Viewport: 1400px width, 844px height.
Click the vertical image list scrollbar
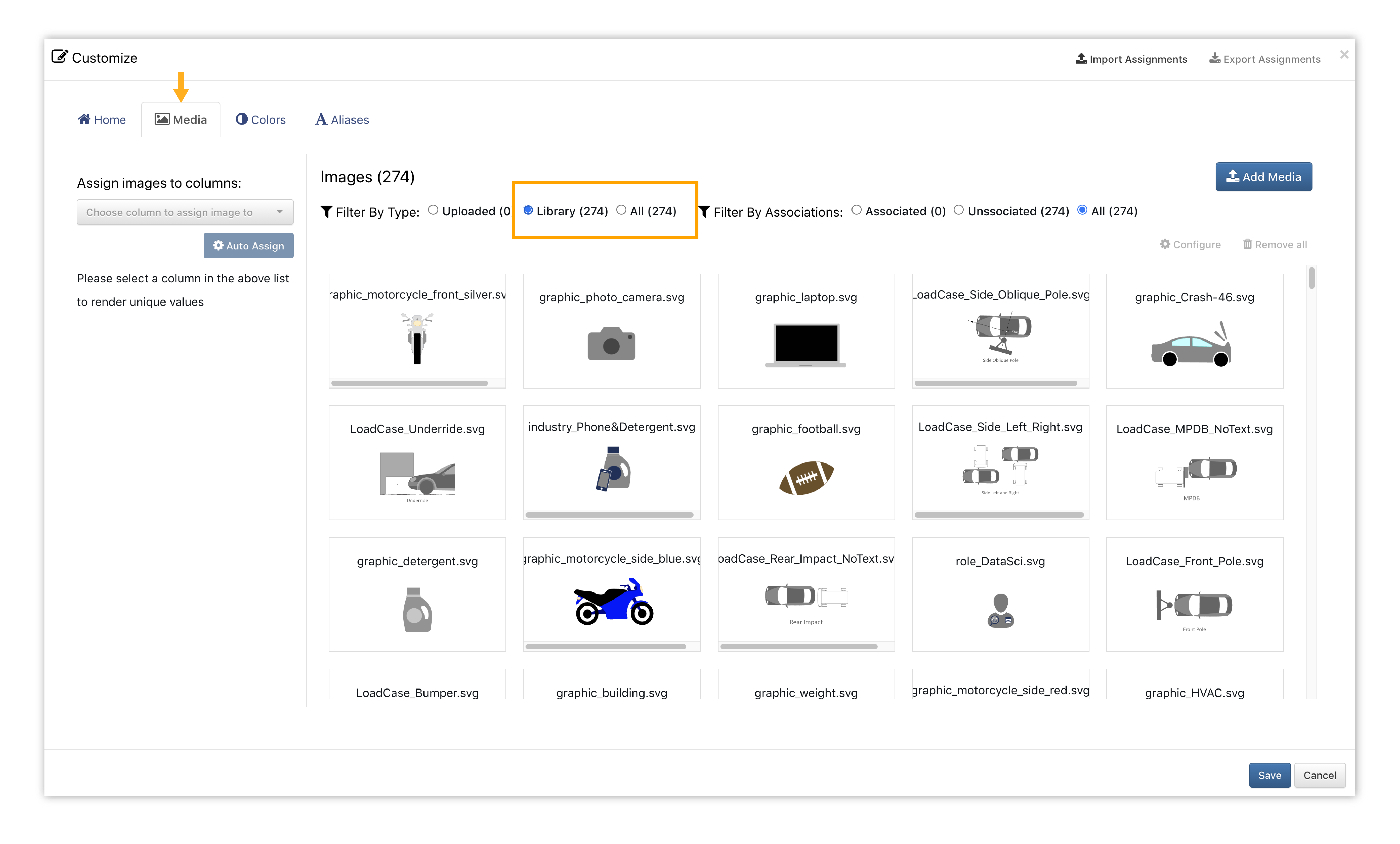pos(1311,278)
